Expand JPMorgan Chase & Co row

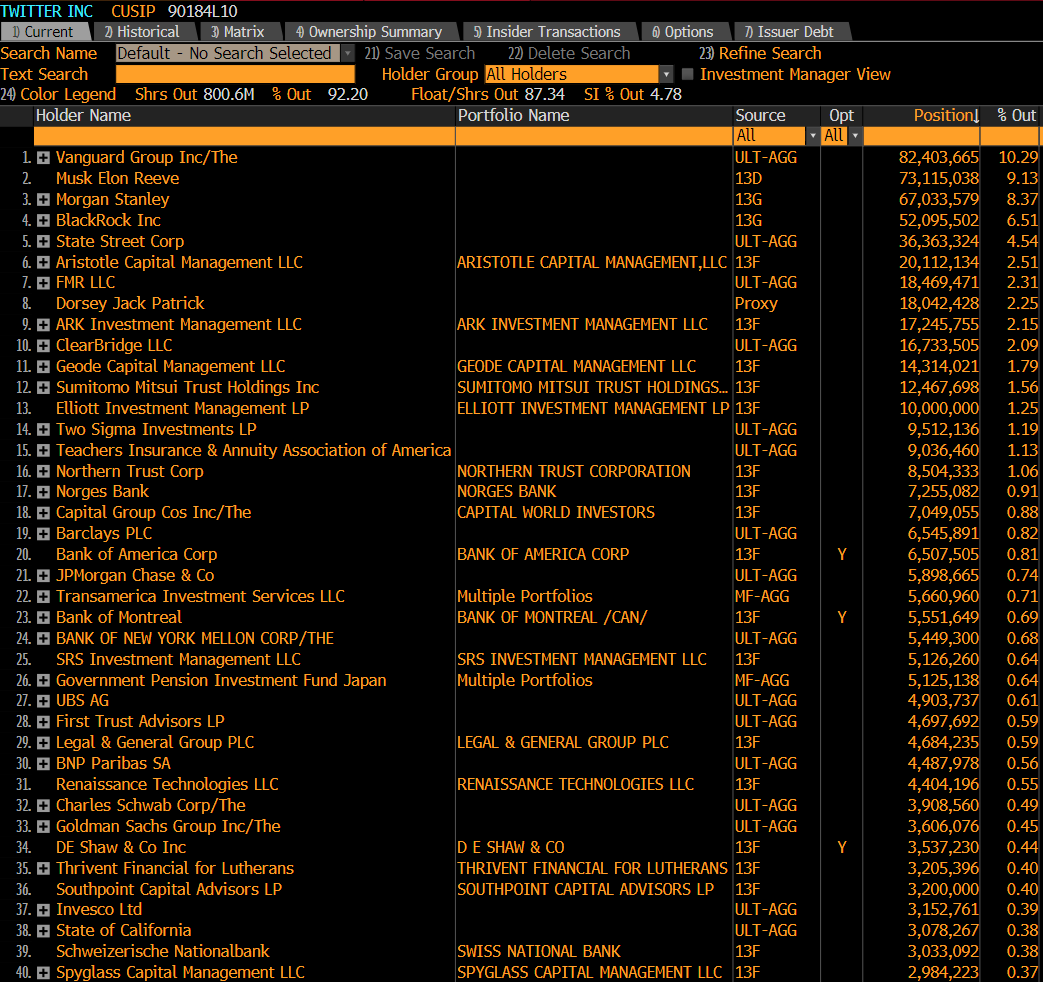pos(43,575)
